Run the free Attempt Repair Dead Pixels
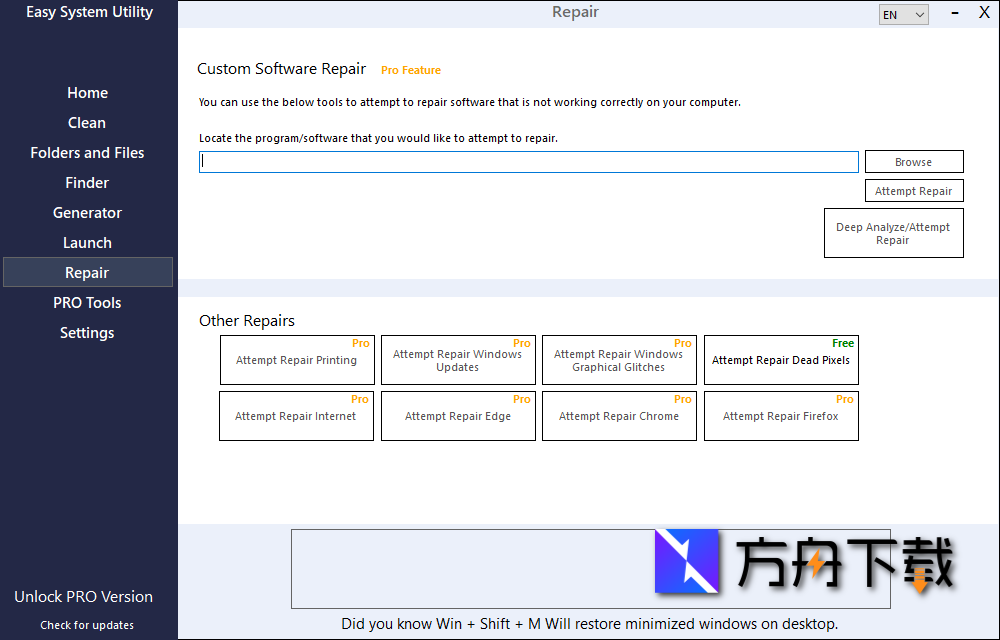 pyautogui.click(x=780, y=360)
